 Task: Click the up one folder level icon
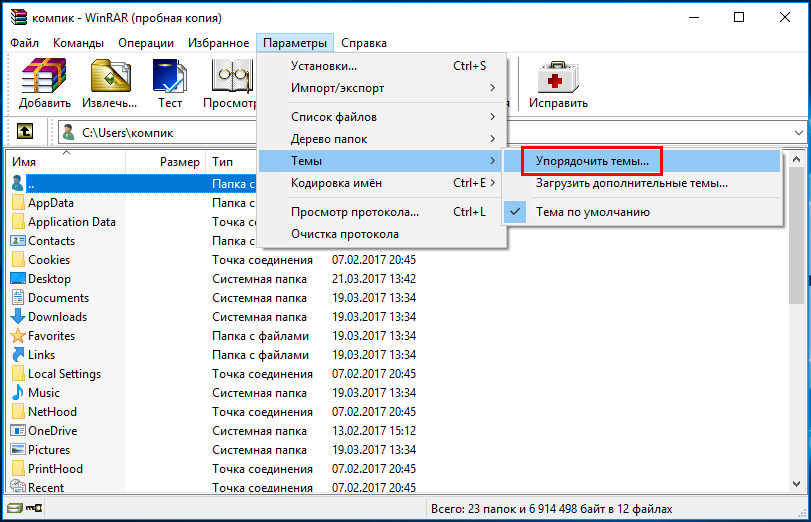pos(25,132)
